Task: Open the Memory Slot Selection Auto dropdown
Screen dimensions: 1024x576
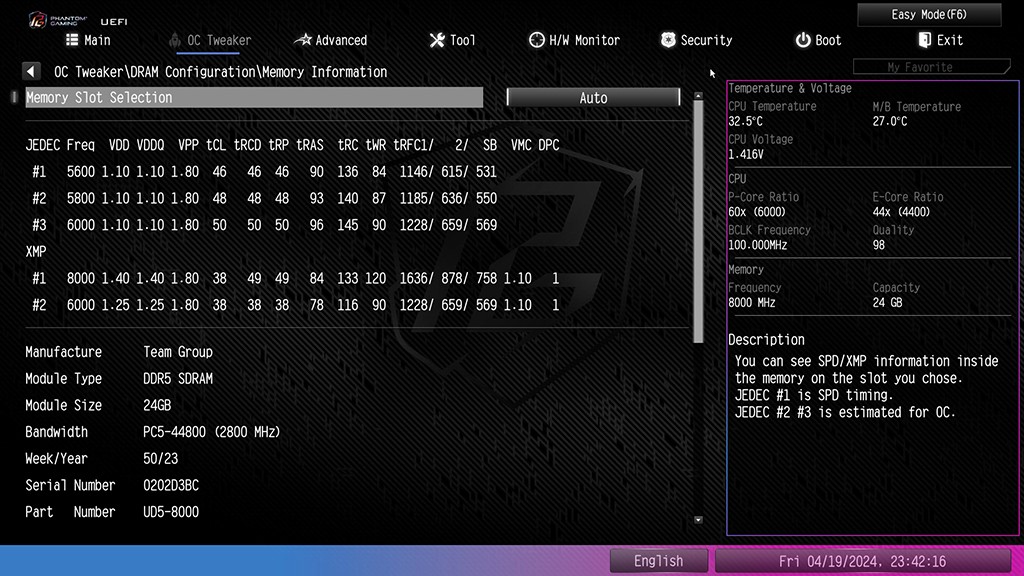Action: point(593,97)
